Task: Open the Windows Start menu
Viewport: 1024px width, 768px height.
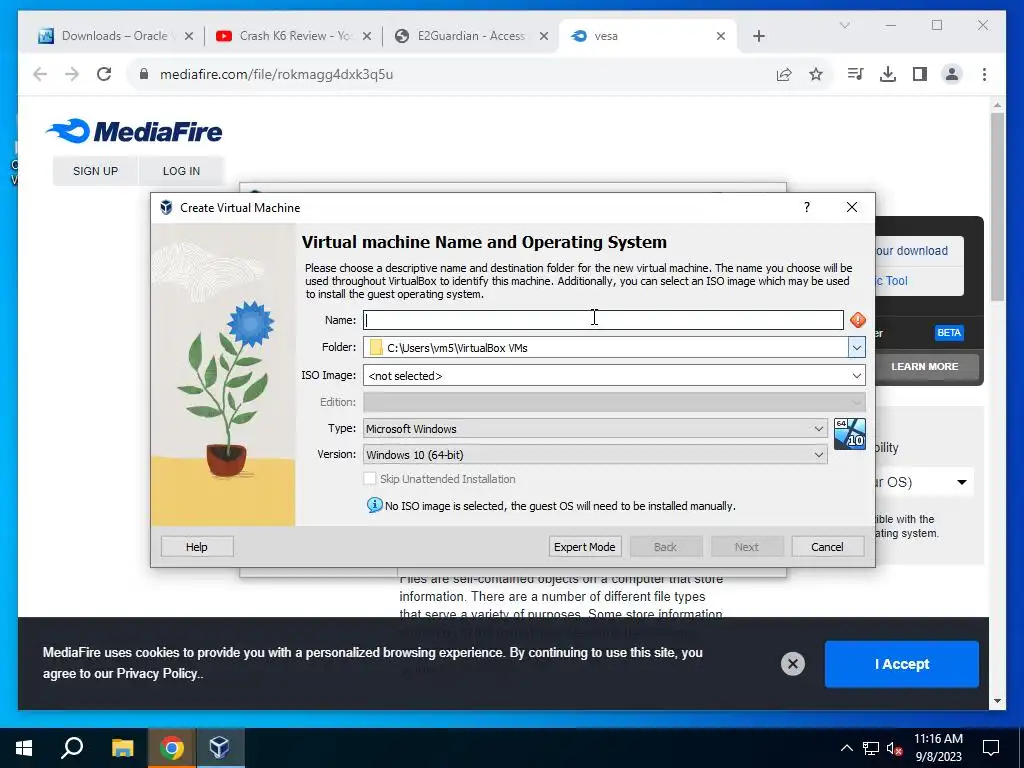Action: pos(24,748)
